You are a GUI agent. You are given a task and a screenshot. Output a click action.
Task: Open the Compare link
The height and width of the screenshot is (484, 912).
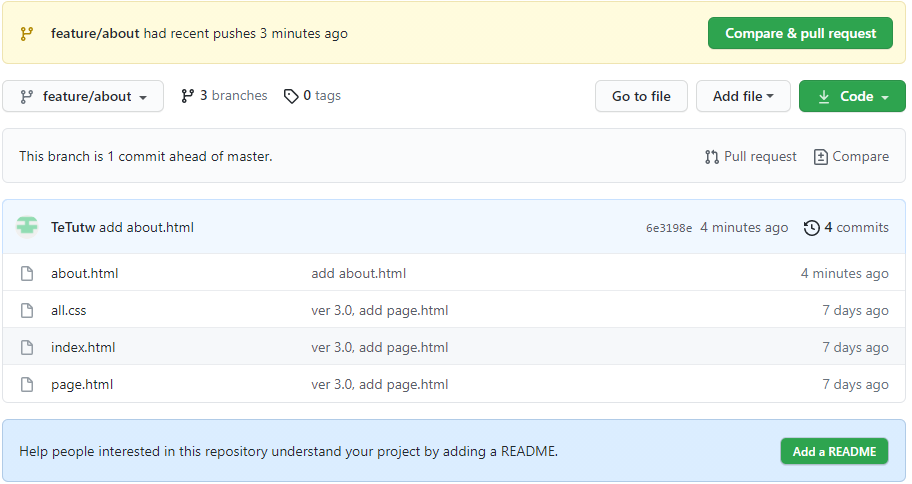pyautogui.click(x=851, y=156)
